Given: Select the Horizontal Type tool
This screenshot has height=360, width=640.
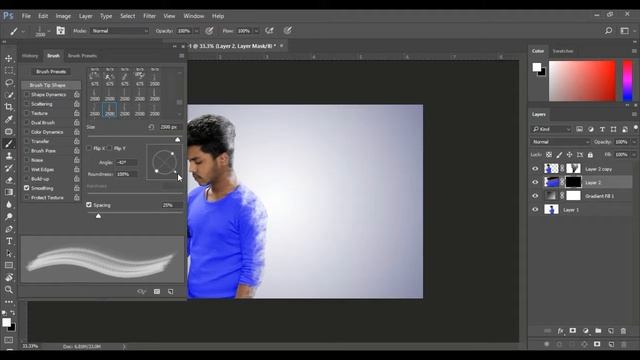Looking at the screenshot, I should 9,241.
